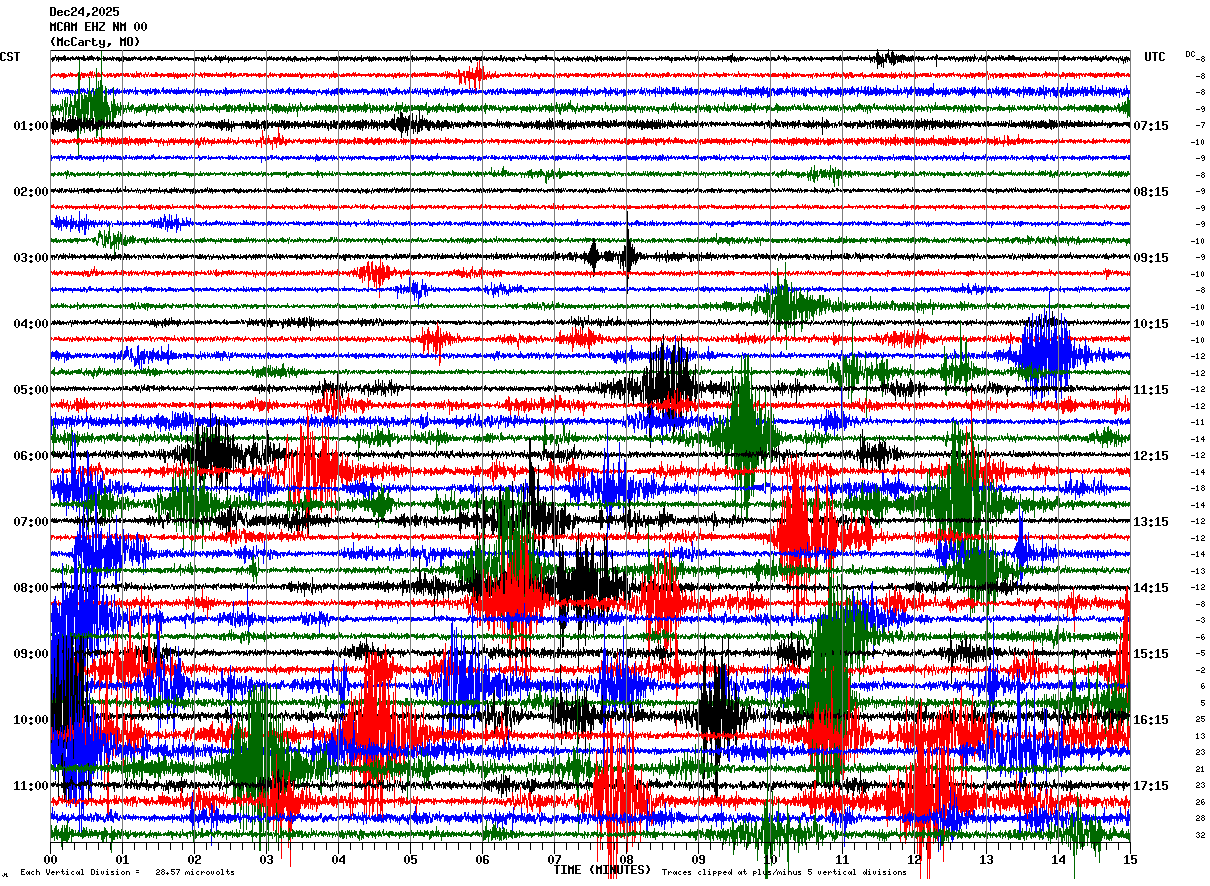1210x886 pixels.
Task: Select the 06:00 CST time label
Action: 31,456
